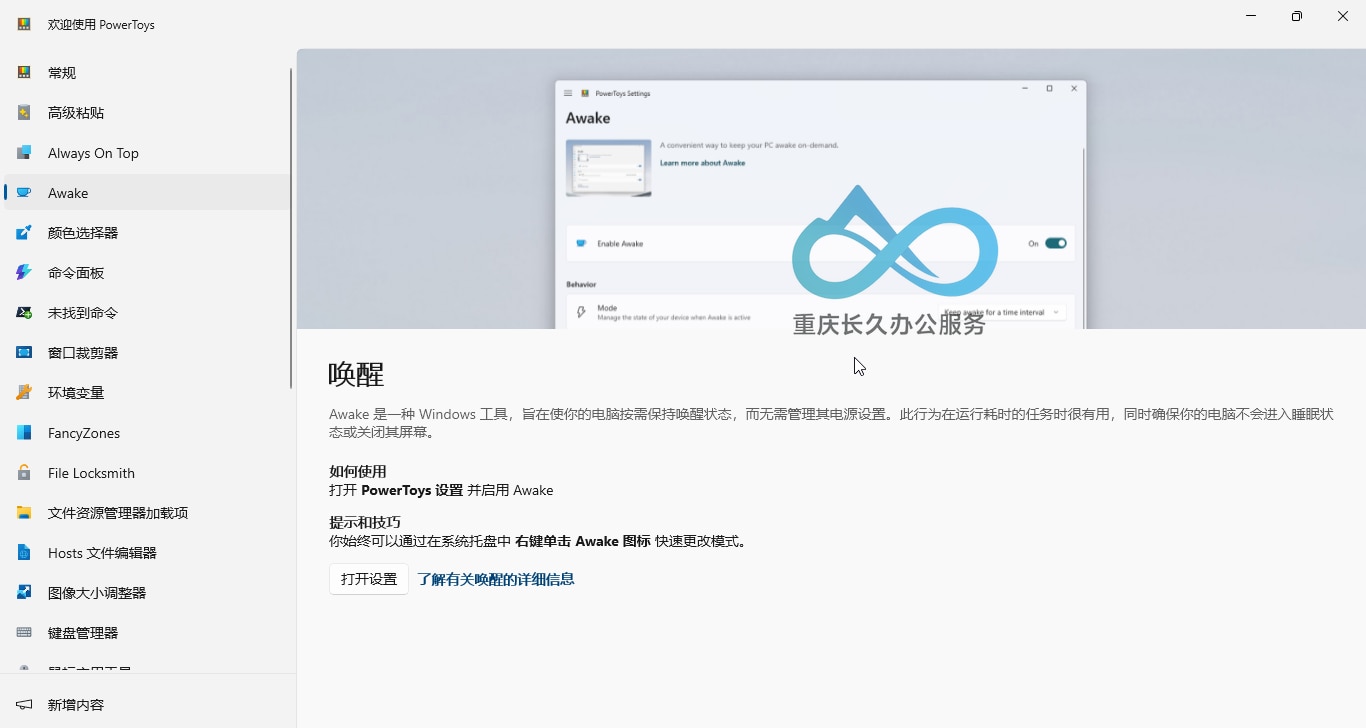Open 新增内容 at sidebar bottom
This screenshot has height=728, width=1366.
(147, 705)
